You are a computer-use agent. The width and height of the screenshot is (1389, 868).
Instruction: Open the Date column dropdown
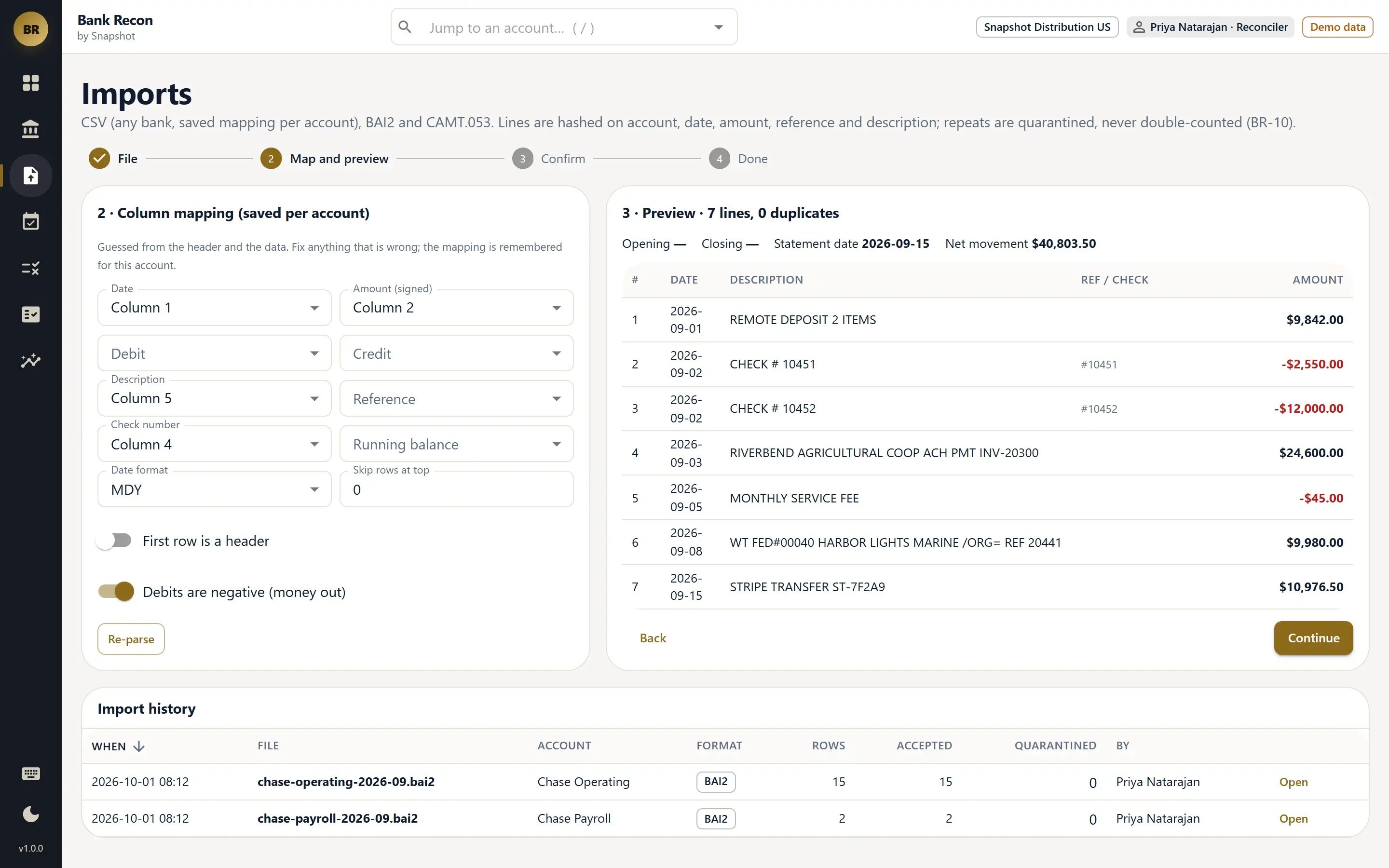click(x=214, y=308)
